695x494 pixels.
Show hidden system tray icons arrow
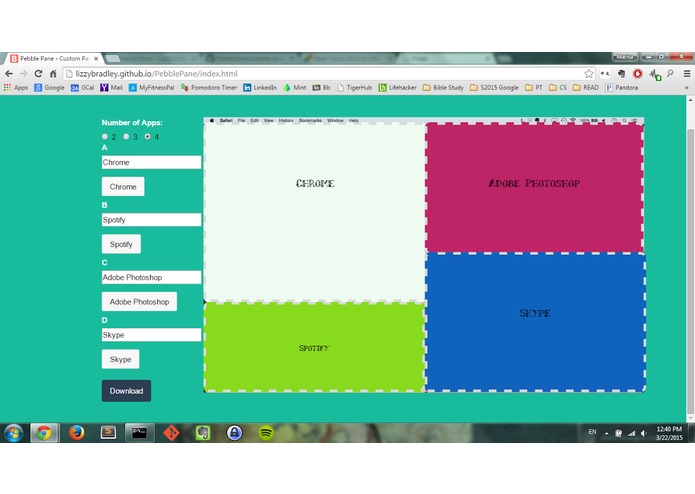606,433
